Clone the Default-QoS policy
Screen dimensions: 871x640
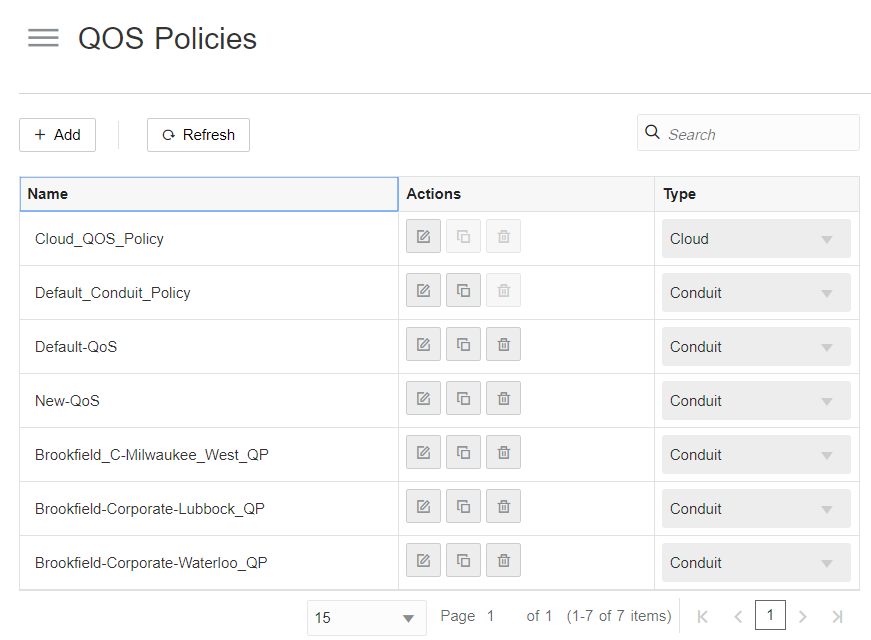click(463, 345)
